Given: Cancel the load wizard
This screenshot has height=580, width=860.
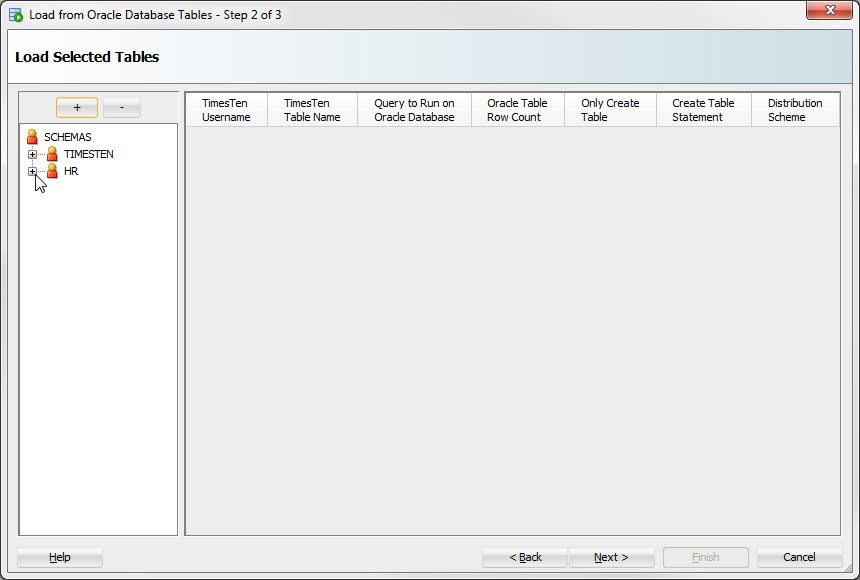Looking at the screenshot, I should click(800, 558).
